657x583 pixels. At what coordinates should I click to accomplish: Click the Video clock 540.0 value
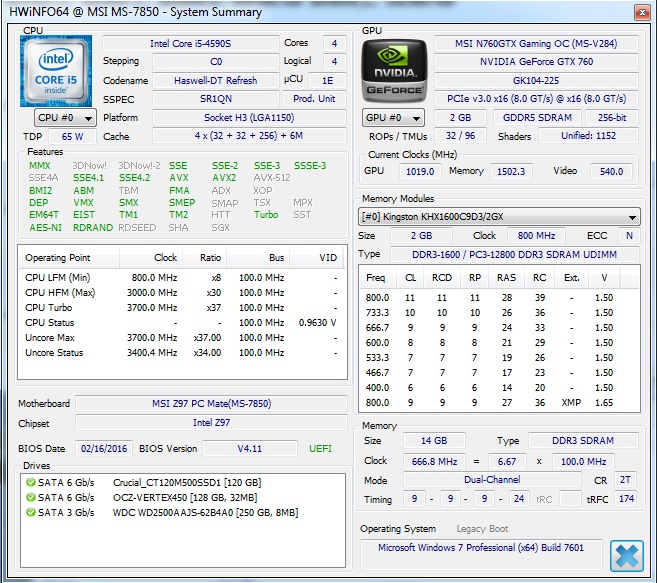point(611,171)
